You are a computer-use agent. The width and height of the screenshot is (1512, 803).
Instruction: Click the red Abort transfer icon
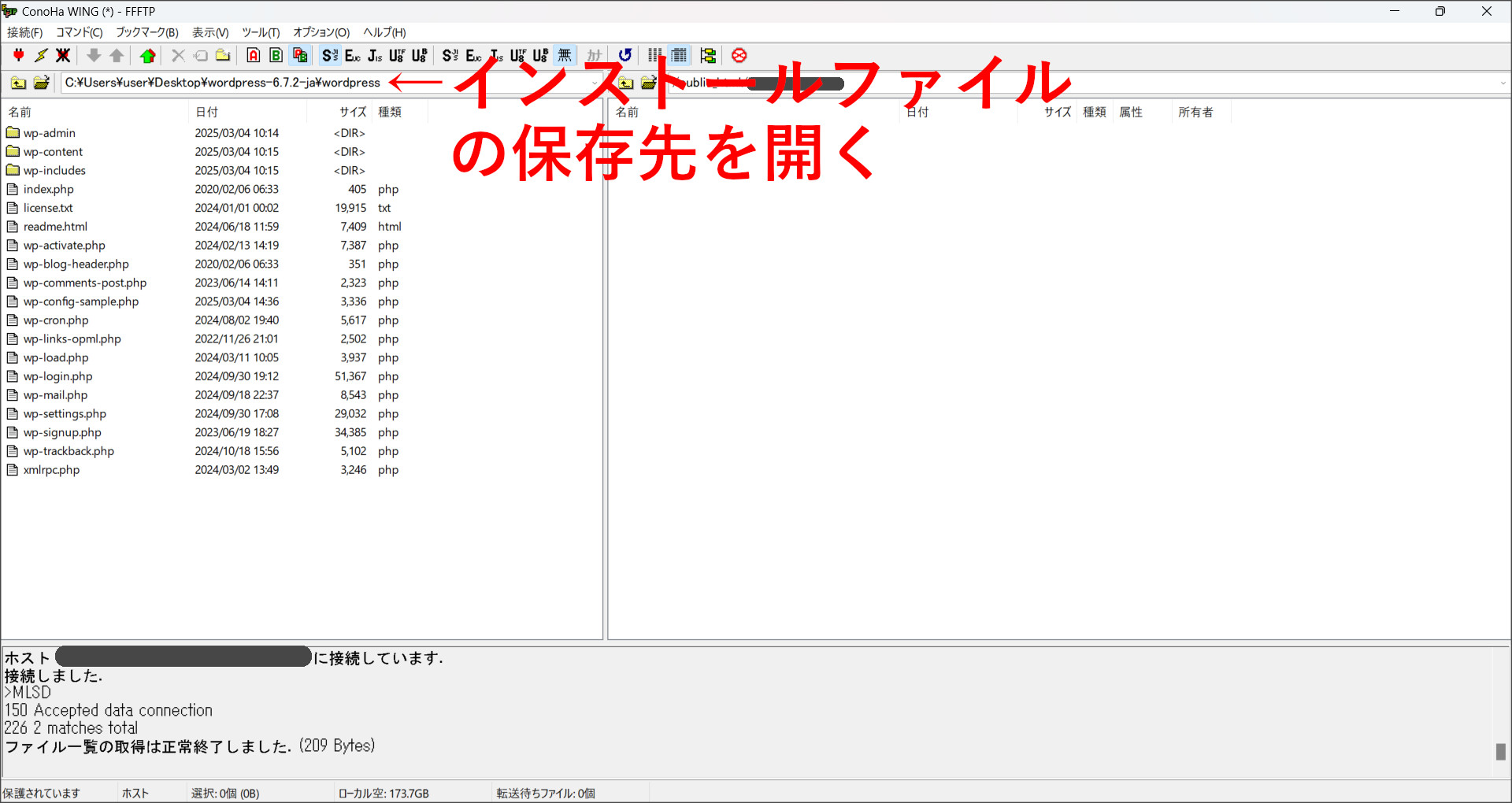point(739,55)
